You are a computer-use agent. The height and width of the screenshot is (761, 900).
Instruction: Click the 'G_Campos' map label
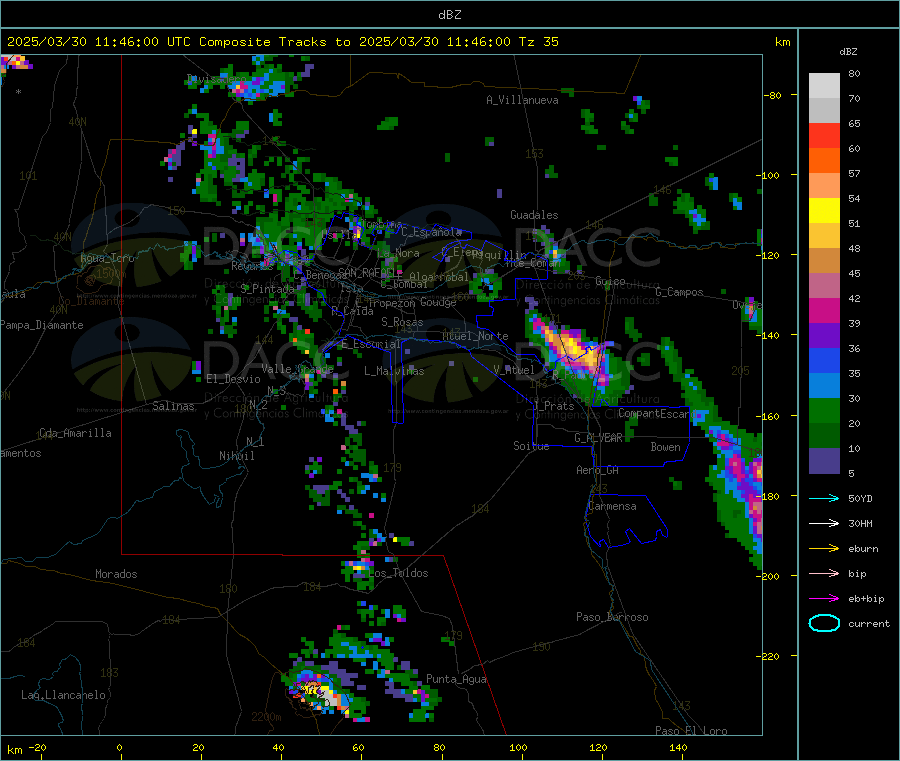(x=680, y=292)
